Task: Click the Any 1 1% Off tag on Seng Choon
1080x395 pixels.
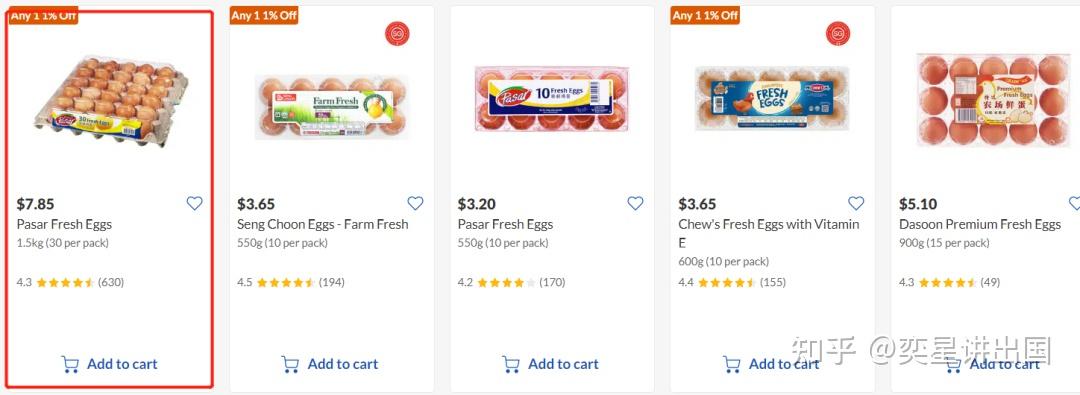Action: pyautogui.click(x=264, y=15)
